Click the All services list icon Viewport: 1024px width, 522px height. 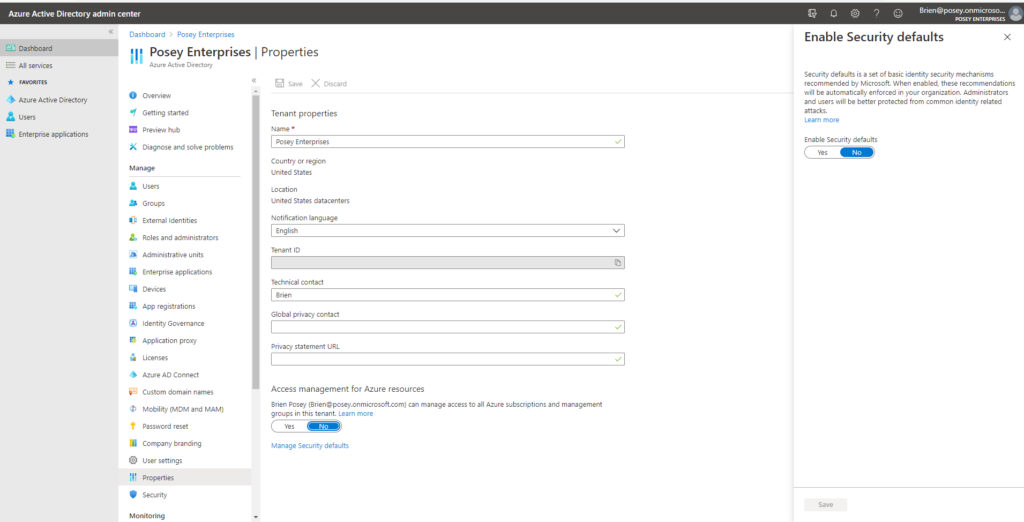(10, 65)
